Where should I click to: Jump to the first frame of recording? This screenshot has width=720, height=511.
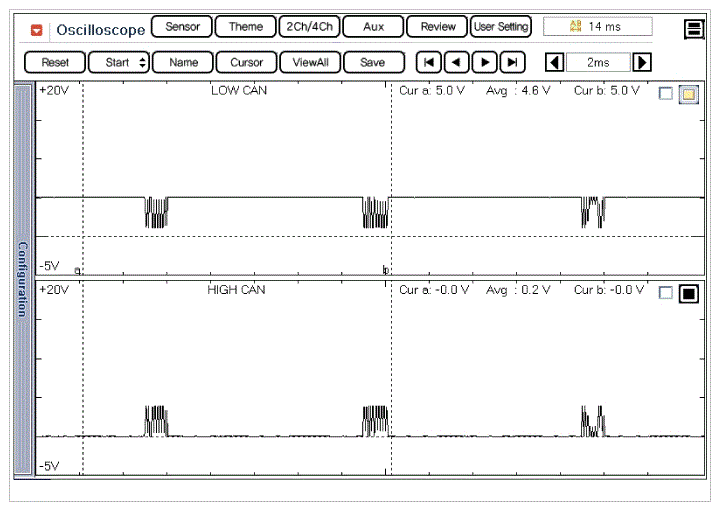point(429,62)
